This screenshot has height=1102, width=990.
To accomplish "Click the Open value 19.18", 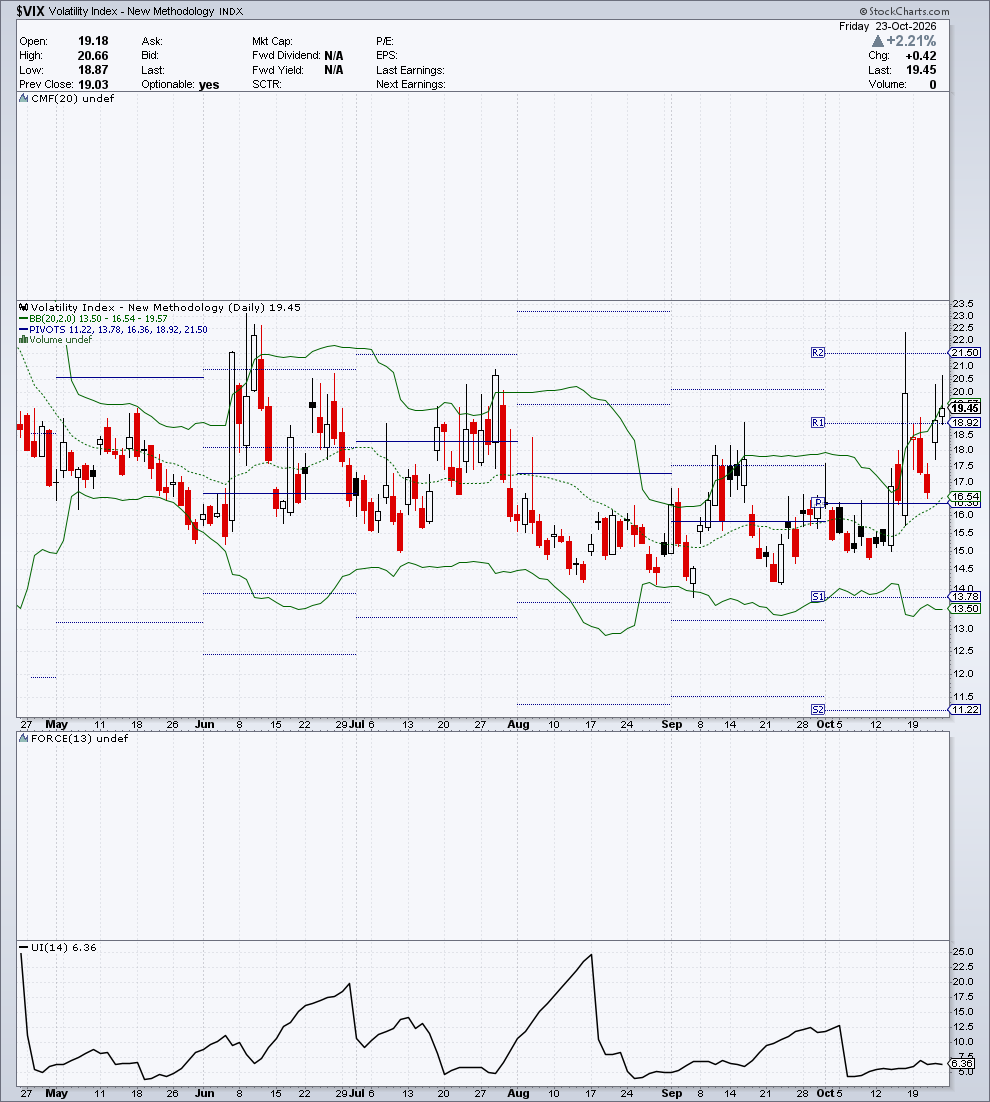I will click(93, 41).
